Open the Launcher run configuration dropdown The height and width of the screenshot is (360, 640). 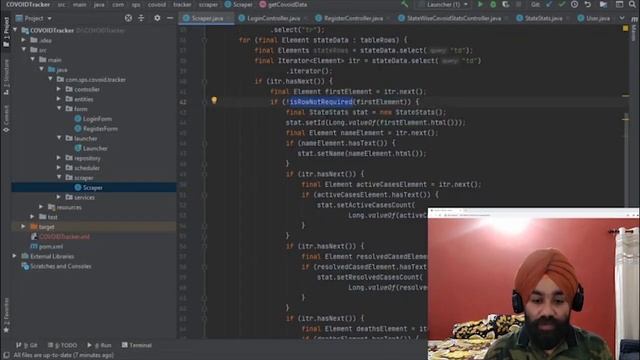click(x=444, y=4)
